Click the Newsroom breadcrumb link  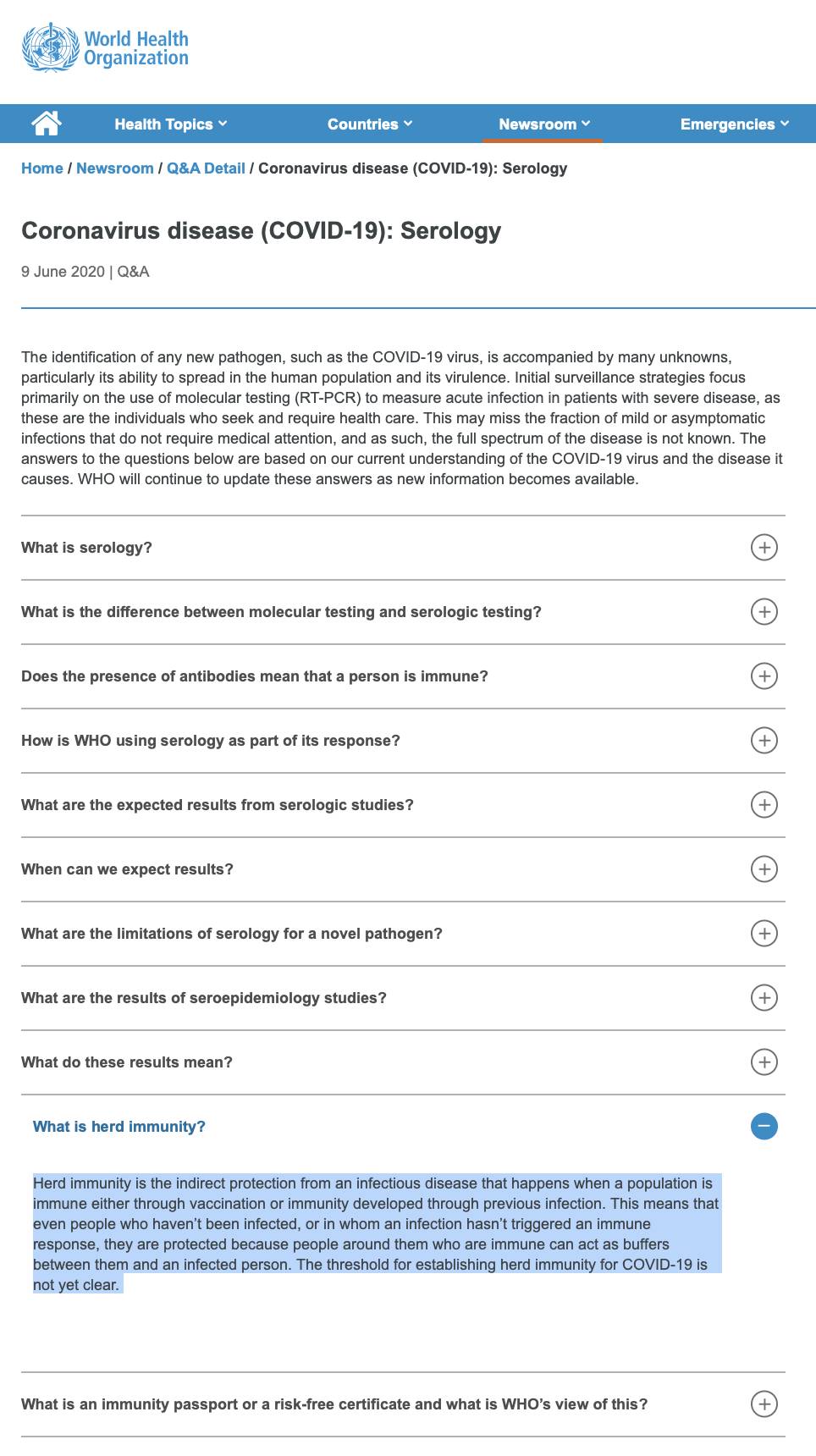pyautogui.click(x=115, y=168)
